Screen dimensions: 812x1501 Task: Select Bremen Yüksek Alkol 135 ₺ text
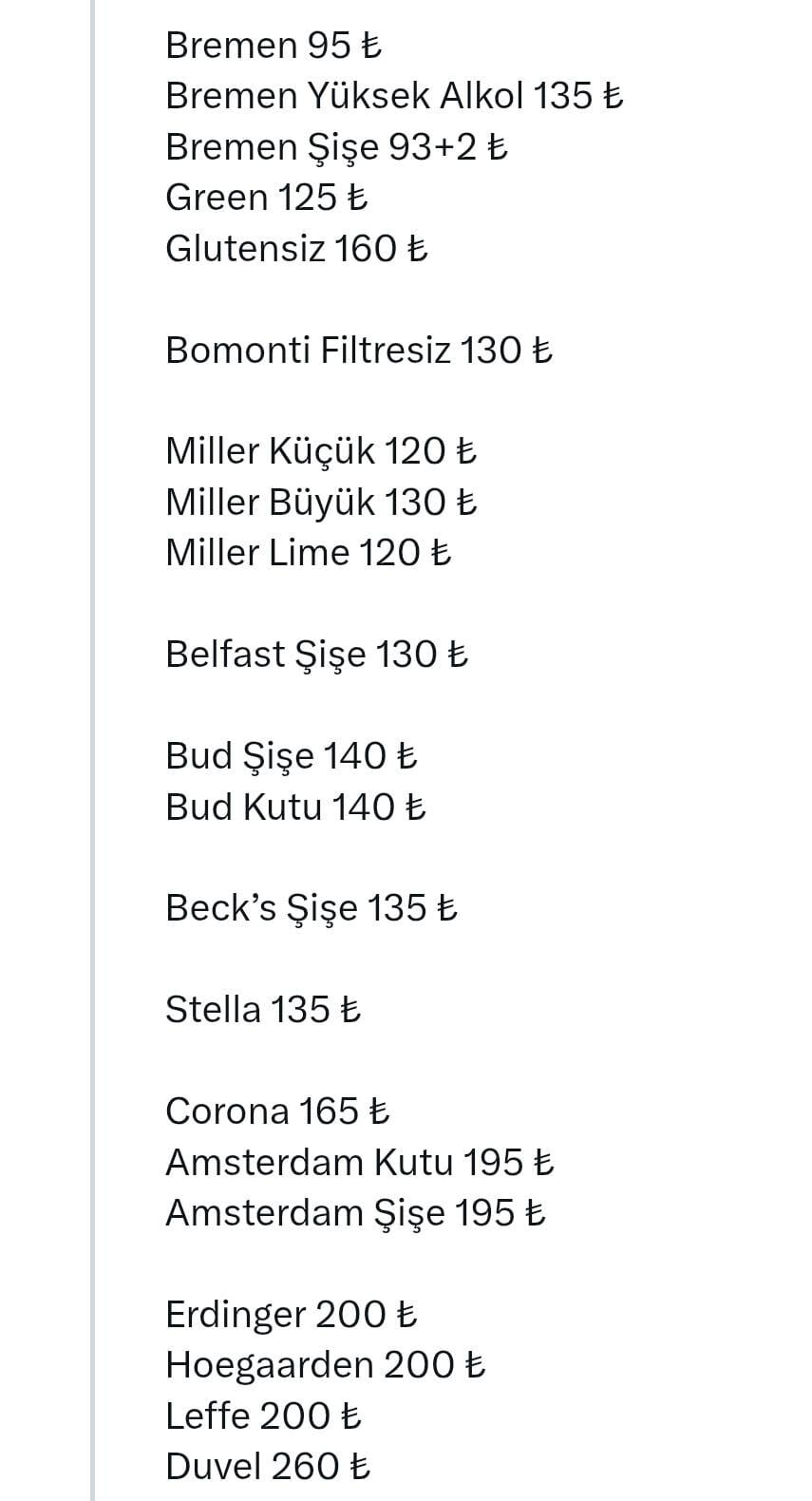pos(394,96)
